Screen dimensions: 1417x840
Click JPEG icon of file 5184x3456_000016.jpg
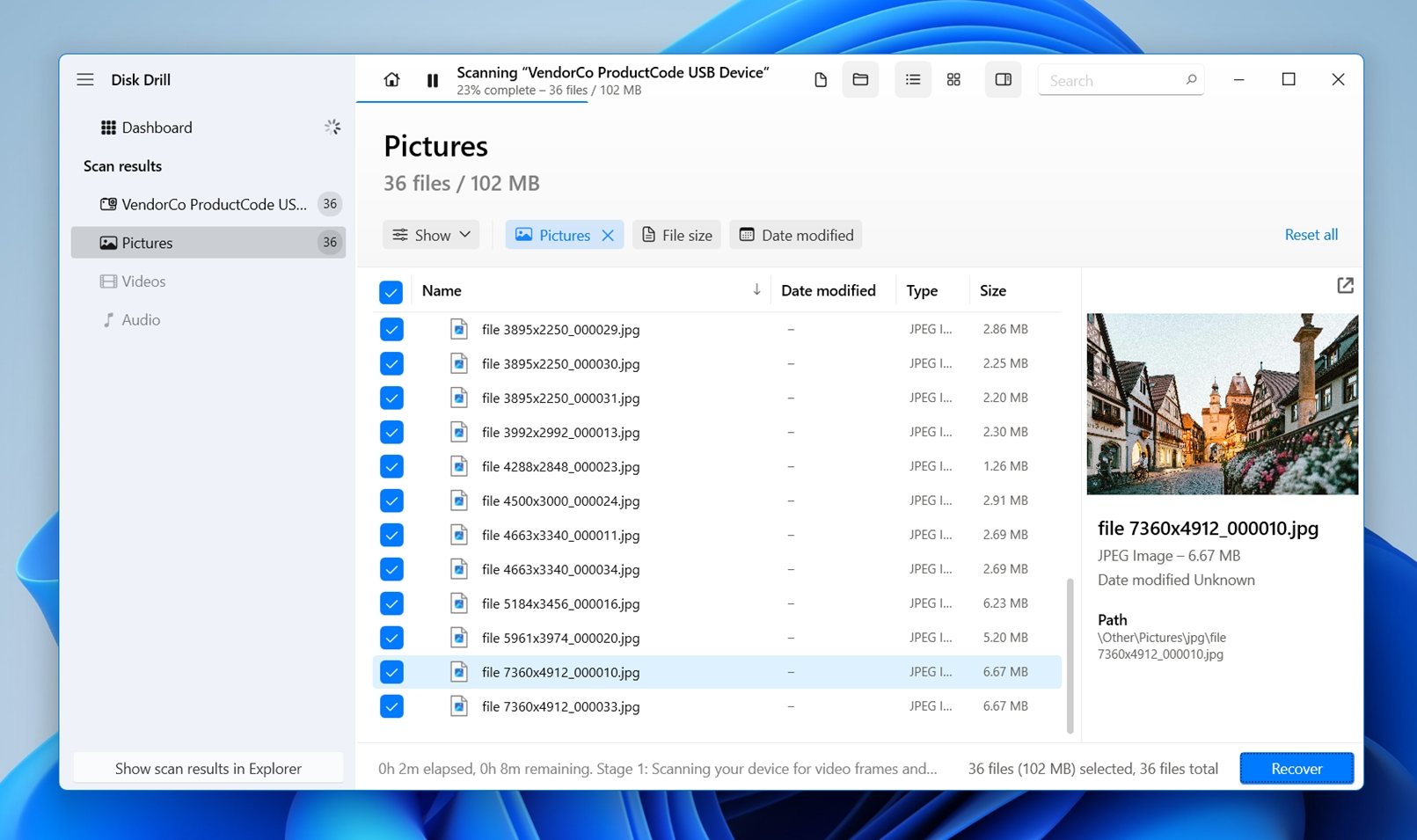[459, 603]
